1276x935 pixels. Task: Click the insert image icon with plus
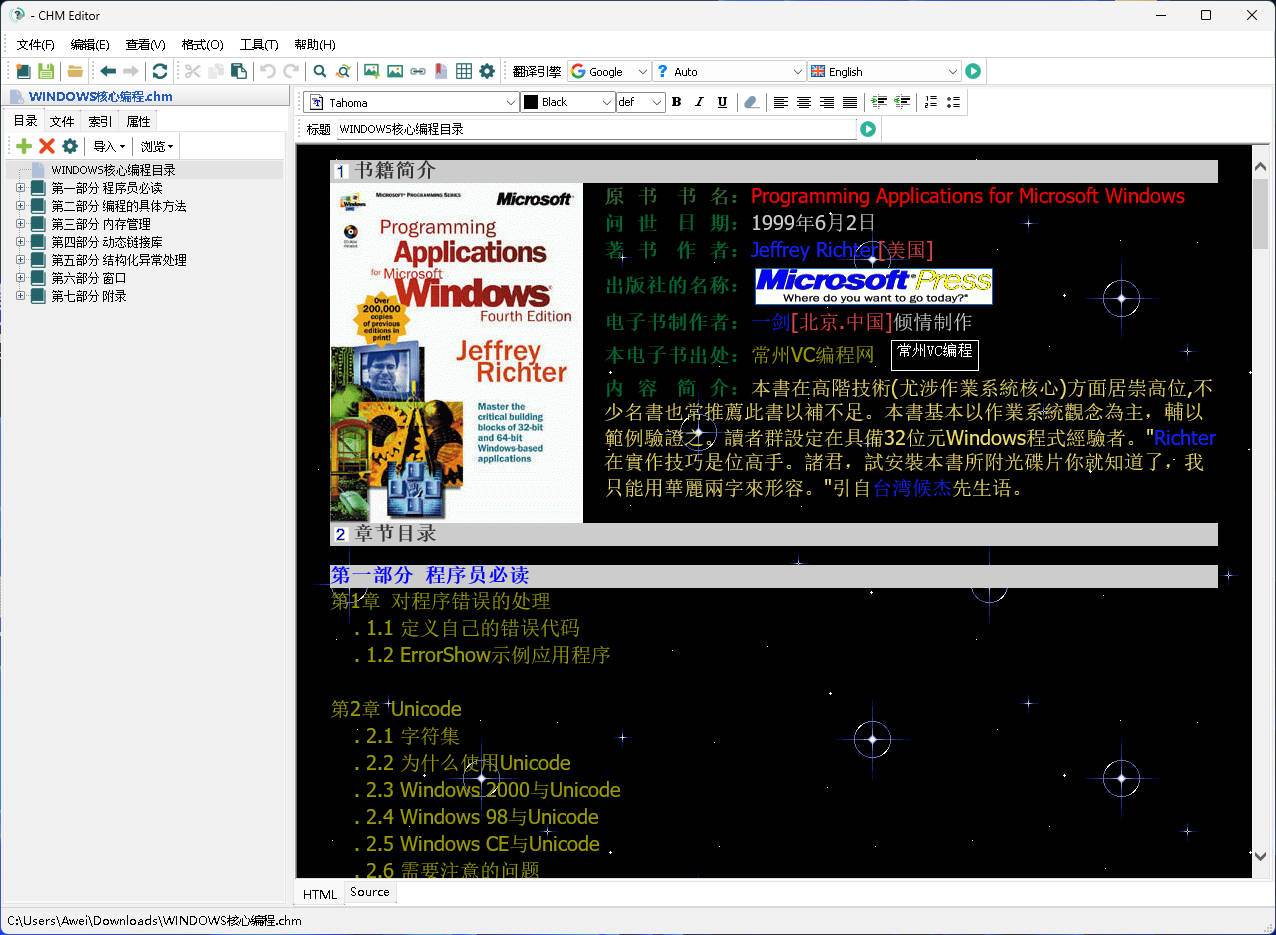372,71
